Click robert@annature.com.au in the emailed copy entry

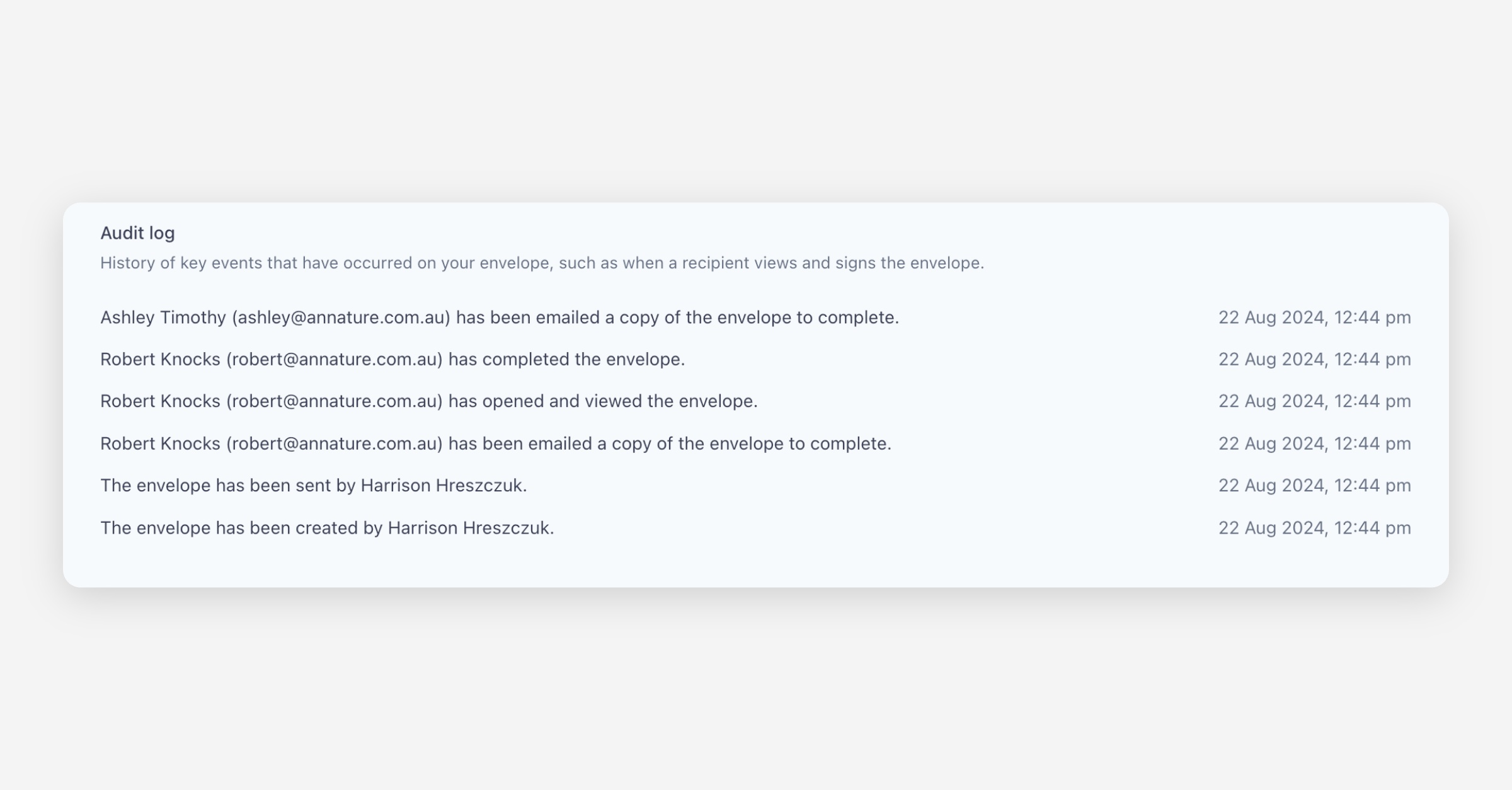tap(335, 444)
